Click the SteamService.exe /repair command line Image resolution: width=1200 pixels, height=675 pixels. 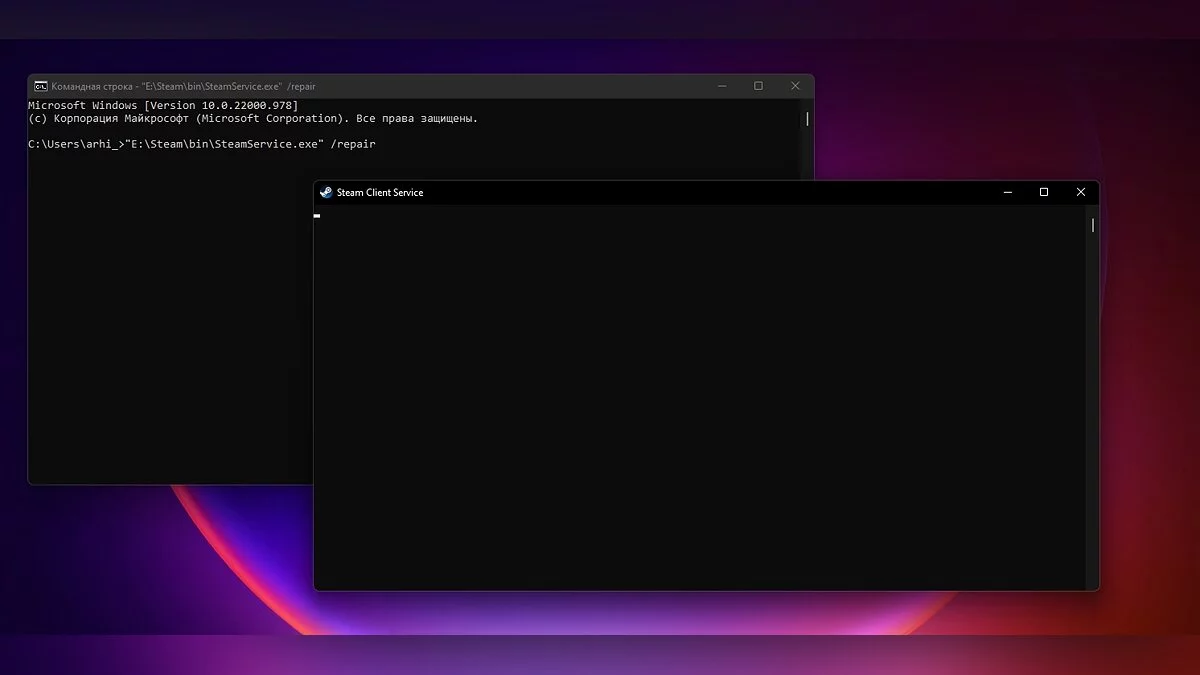point(202,144)
